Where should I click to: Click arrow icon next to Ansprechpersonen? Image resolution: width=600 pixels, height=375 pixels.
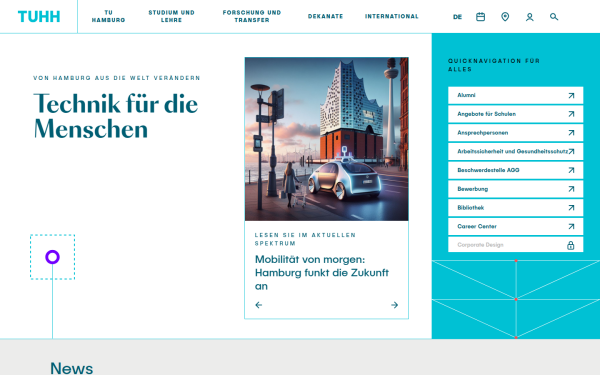(x=571, y=133)
